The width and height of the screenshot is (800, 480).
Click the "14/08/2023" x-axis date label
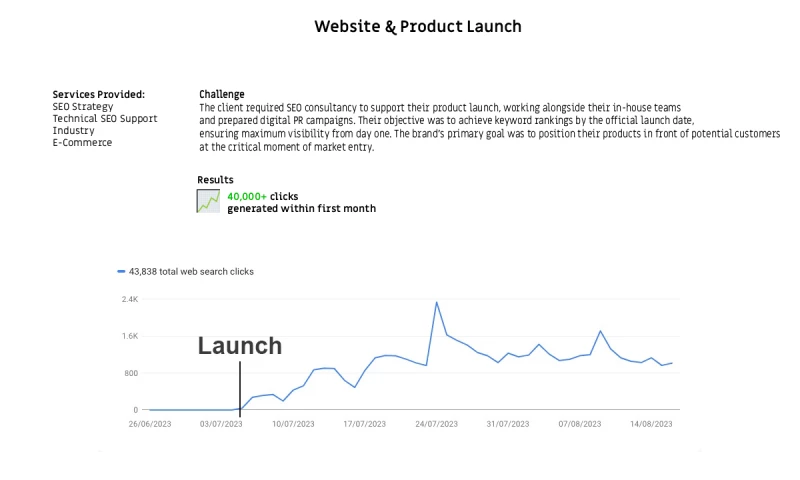tap(651, 424)
